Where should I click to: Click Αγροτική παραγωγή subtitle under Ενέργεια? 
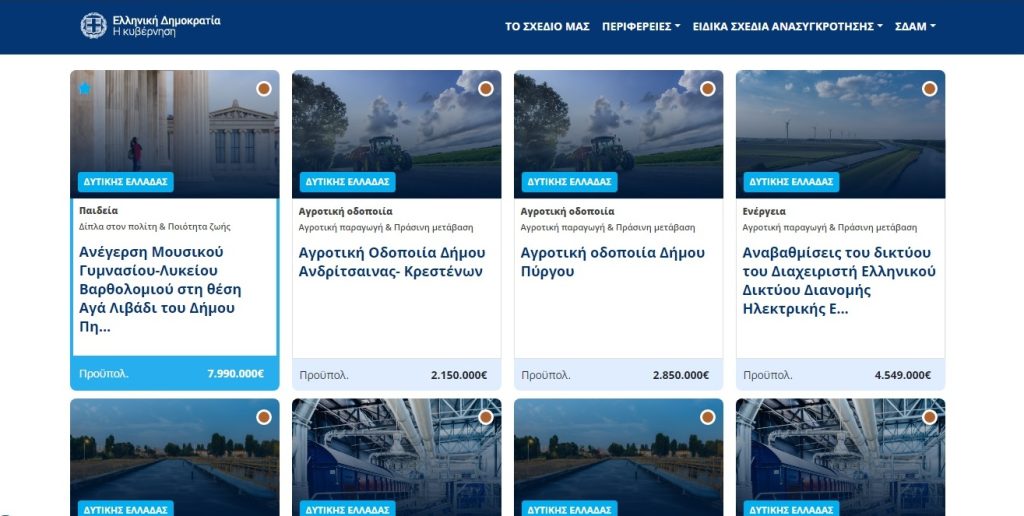pyautogui.click(x=829, y=228)
